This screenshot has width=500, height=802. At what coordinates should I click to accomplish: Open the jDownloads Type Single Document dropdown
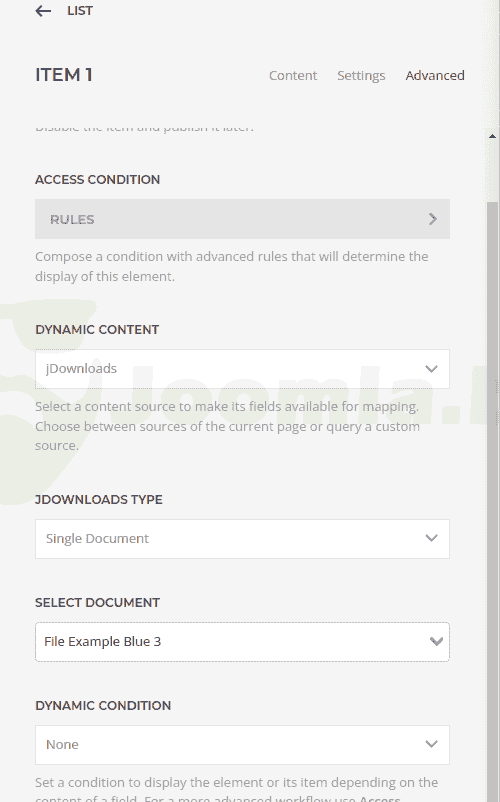(242, 539)
